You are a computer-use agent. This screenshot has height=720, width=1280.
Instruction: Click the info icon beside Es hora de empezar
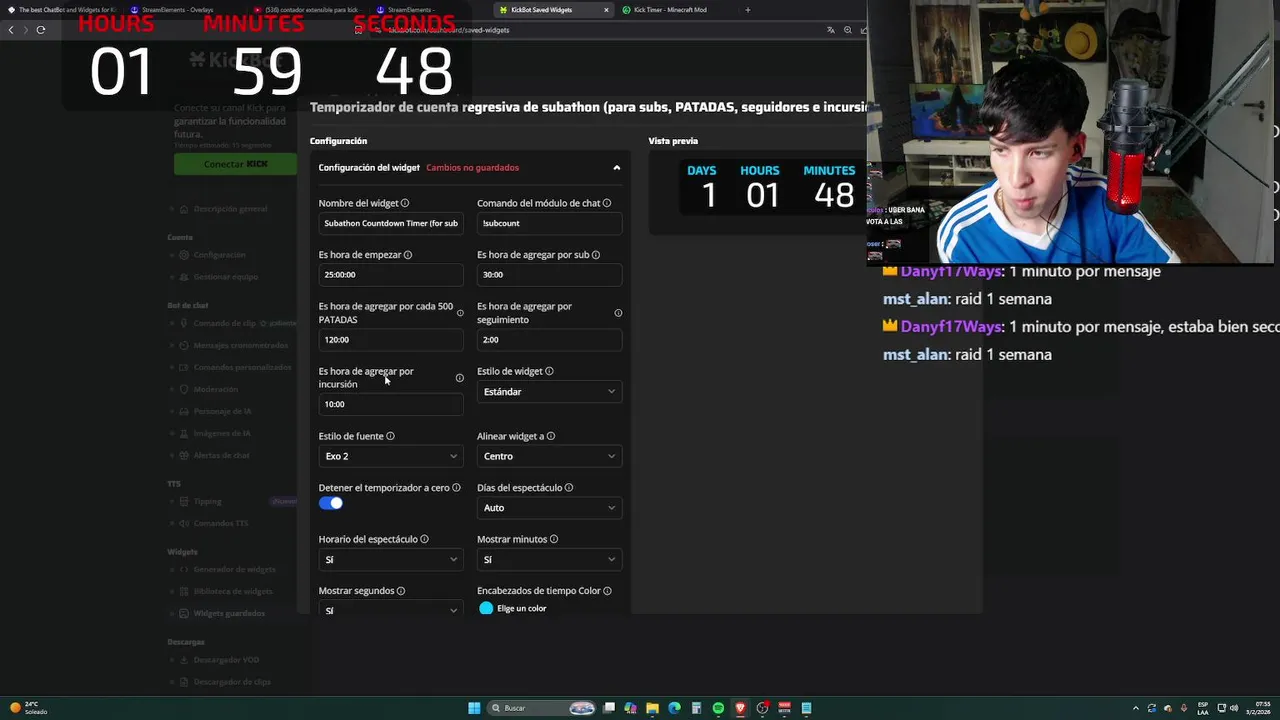point(407,255)
